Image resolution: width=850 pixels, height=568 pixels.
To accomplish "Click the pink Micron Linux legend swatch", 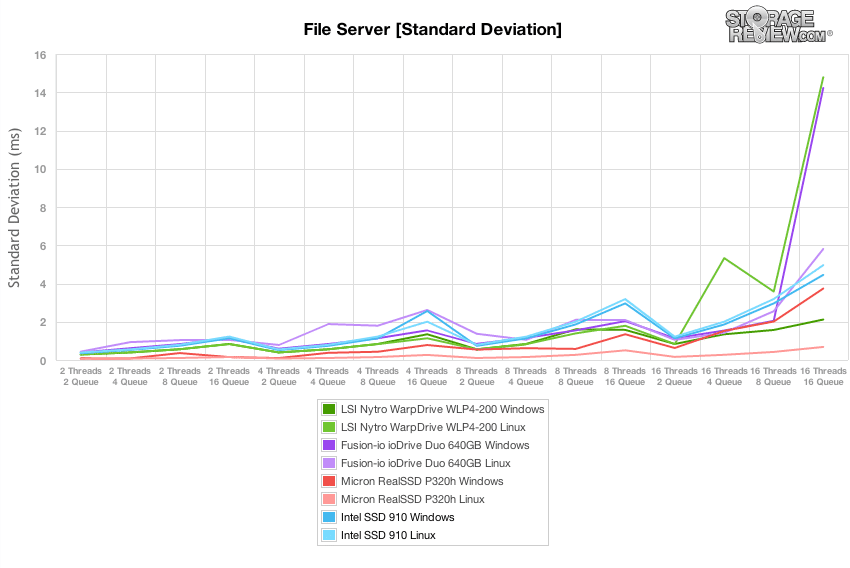I will click(x=329, y=499).
